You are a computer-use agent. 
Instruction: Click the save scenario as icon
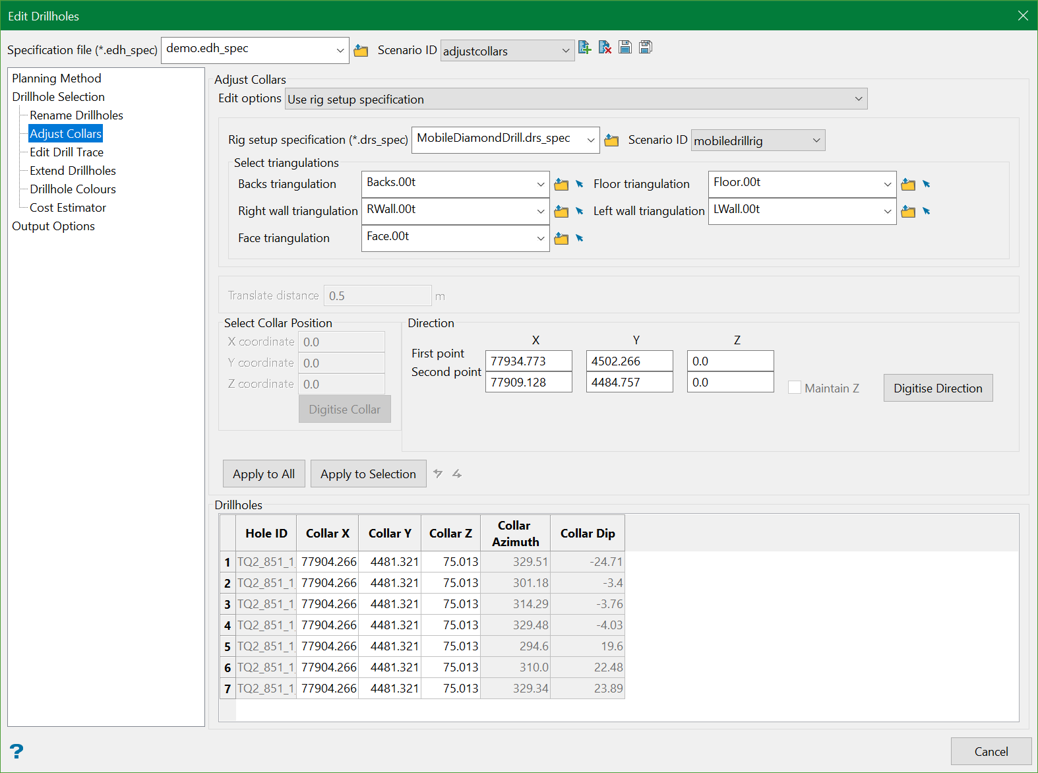coord(646,48)
